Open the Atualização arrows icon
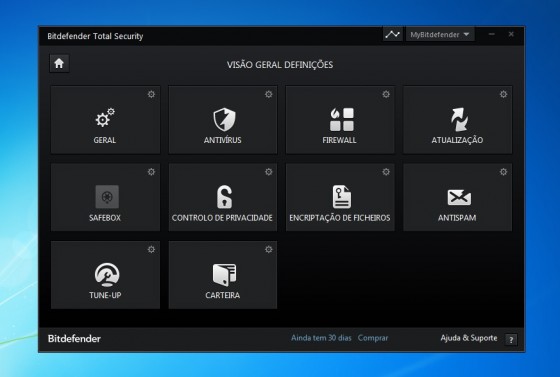The height and width of the screenshot is (377, 560). 459,119
